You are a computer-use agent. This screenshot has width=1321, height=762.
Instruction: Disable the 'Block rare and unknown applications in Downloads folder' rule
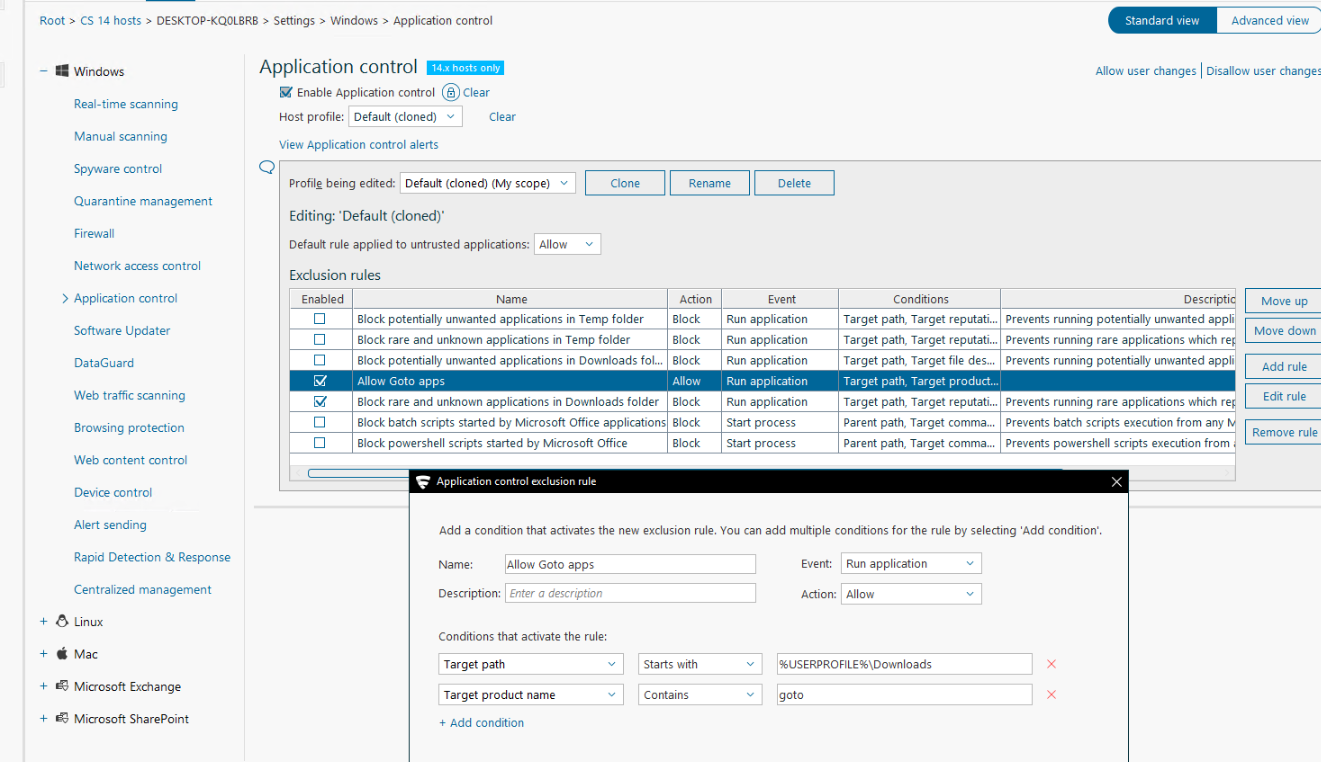click(320, 402)
